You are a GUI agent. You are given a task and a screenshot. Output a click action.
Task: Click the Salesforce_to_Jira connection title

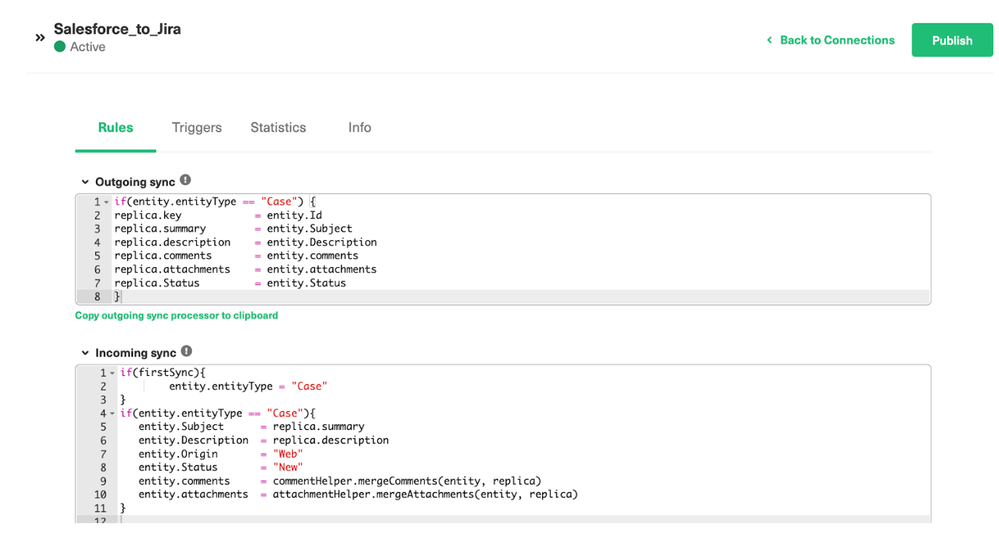pyautogui.click(x=117, y=29)
